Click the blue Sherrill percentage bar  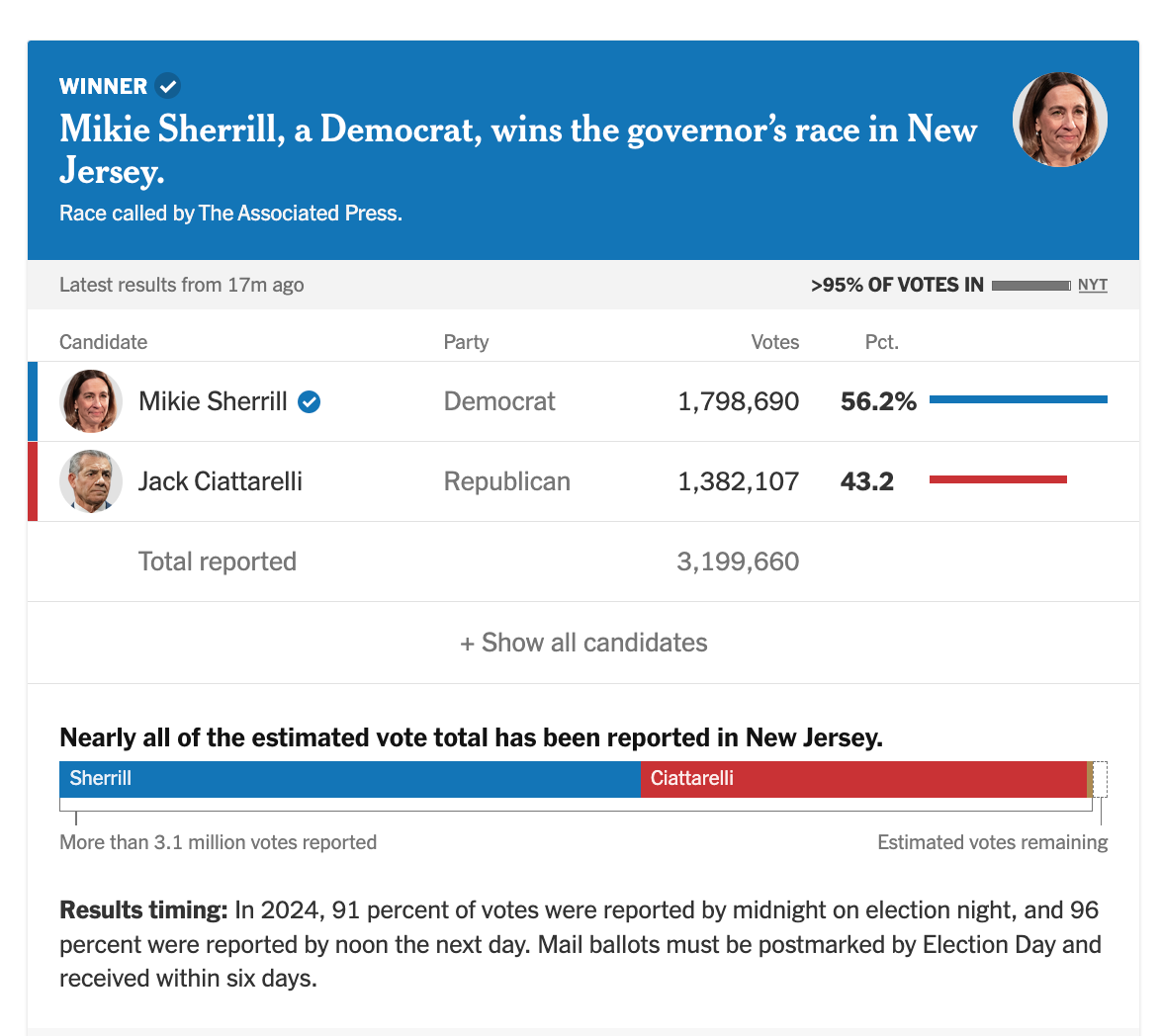(x=1018, y=399)
